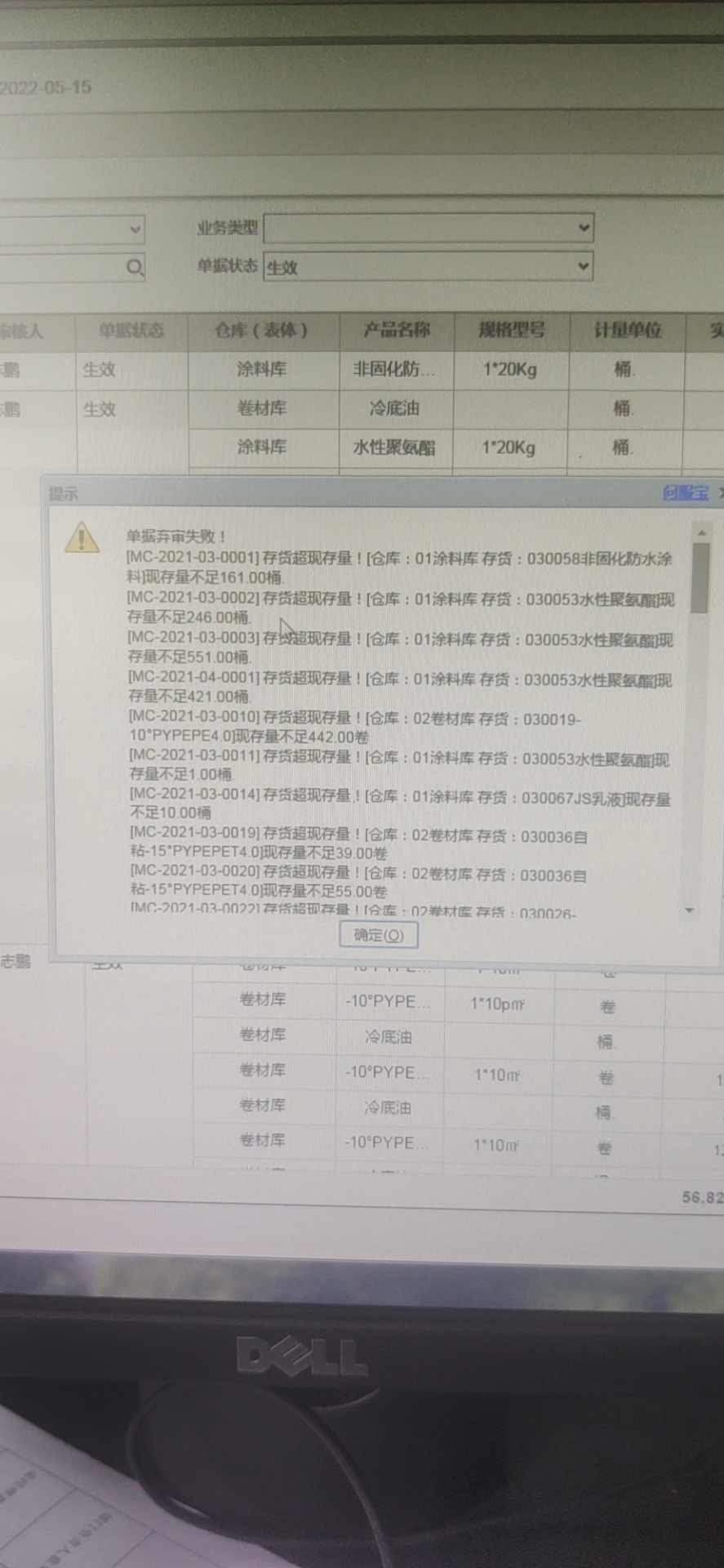This screenshot has width=724, height=1568.
Task: Sort by the 计量单位 column header
Action: pyautogui.click(x=627, y=331)
